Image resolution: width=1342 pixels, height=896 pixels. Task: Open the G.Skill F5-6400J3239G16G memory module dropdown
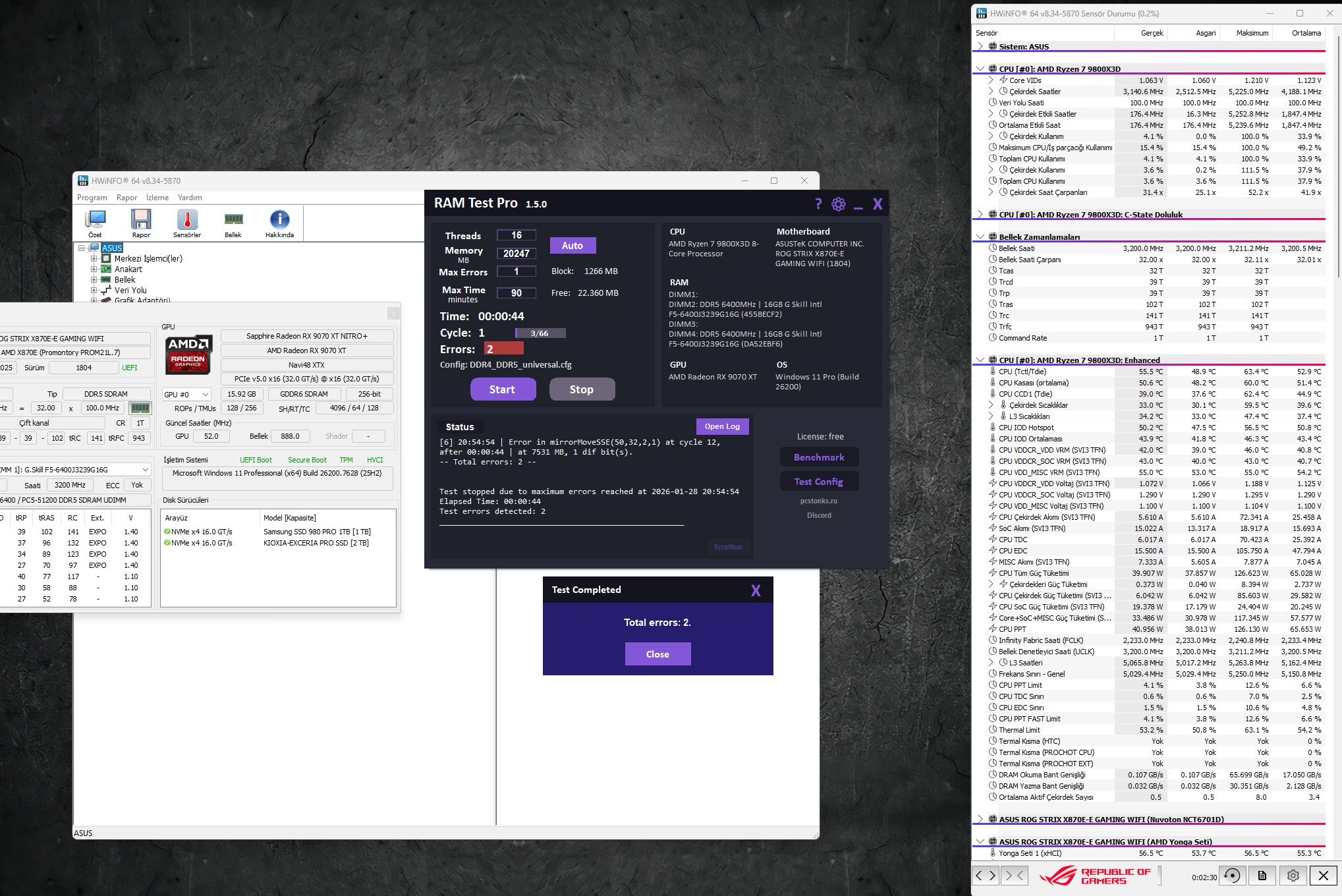point(74,470)
